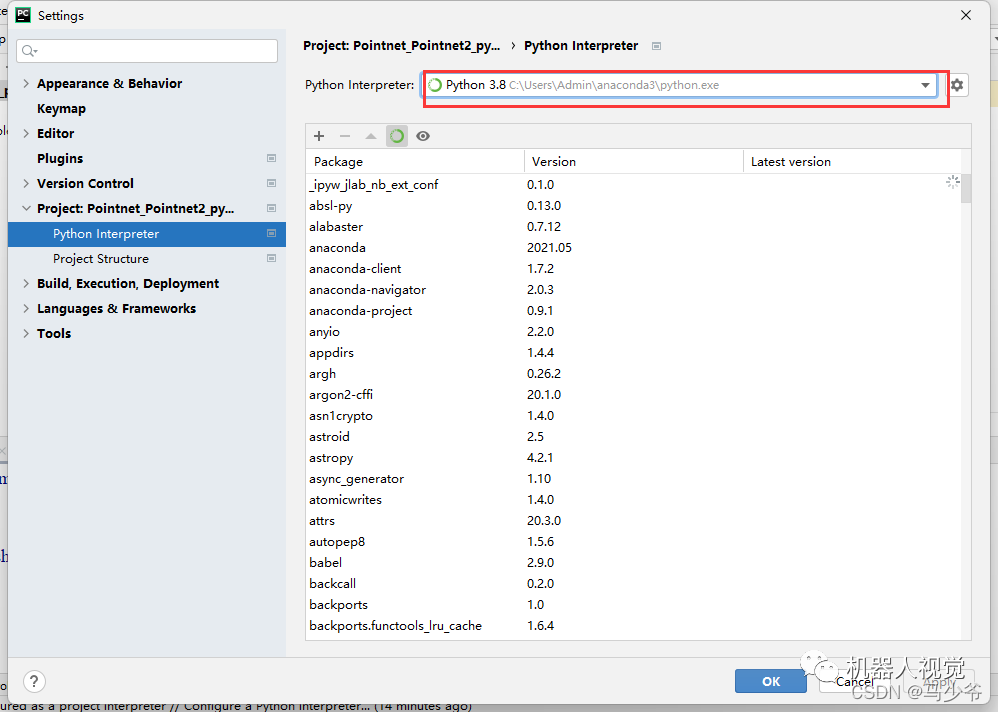998x712 pixels.
Task: Click the help question mark button
Action: tap(34, 681)
